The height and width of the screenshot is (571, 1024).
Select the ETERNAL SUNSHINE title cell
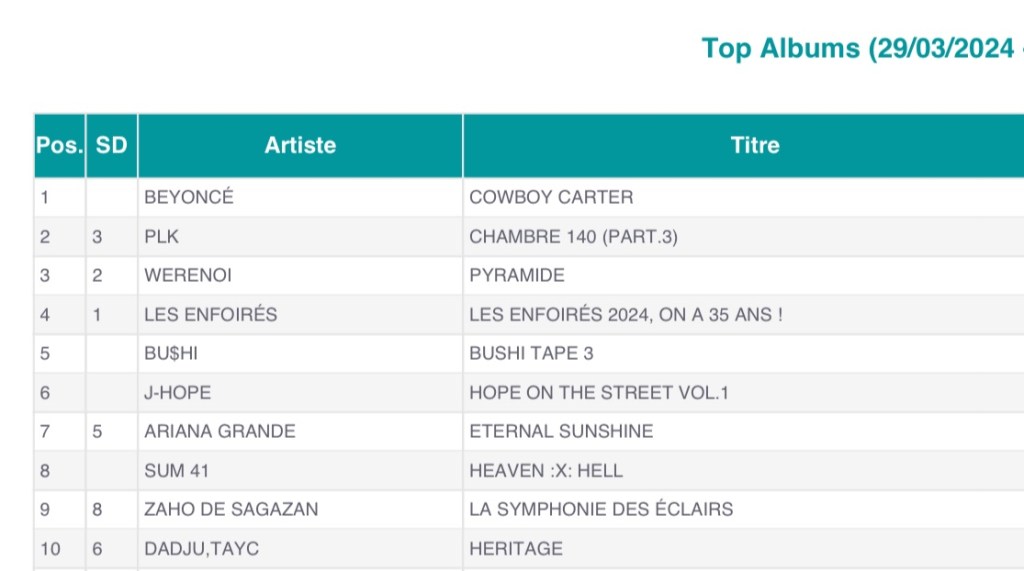pos(561,431)
